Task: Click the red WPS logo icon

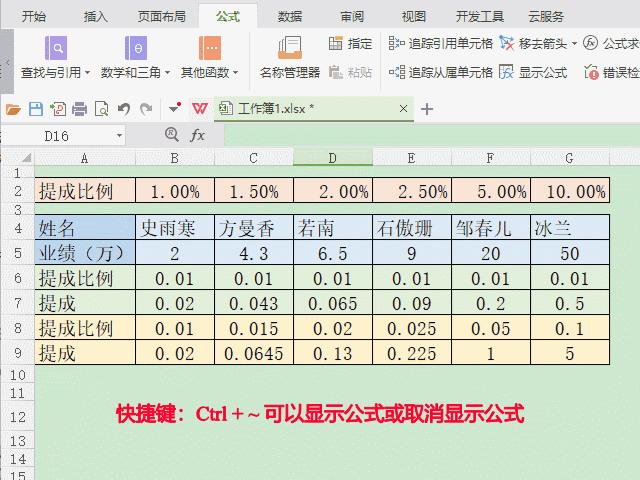Action: pos(200,109)
